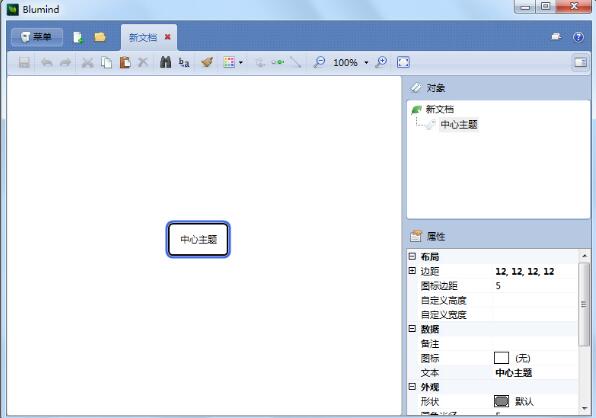
Task: Close the 新文档 tab with the red X
Action: click(167, 37)
